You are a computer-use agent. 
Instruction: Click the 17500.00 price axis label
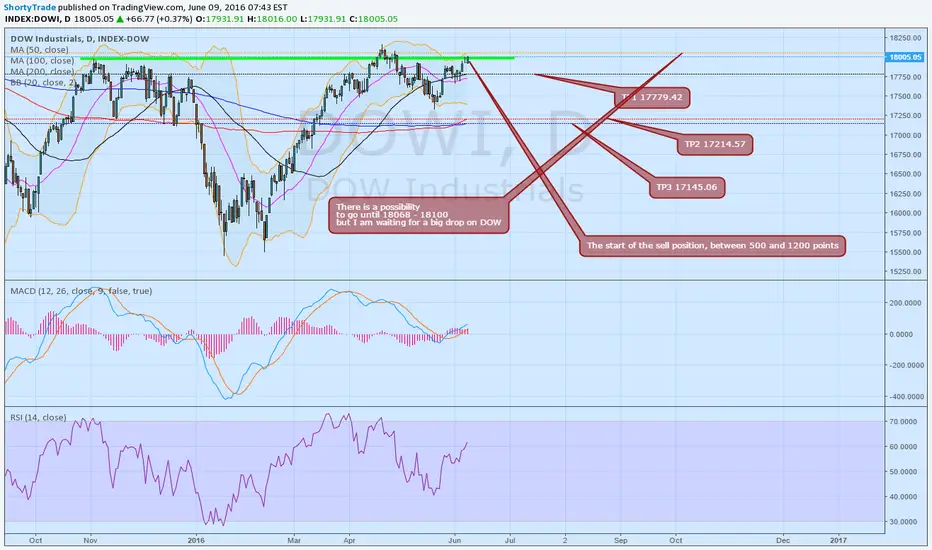pos(905,96)
